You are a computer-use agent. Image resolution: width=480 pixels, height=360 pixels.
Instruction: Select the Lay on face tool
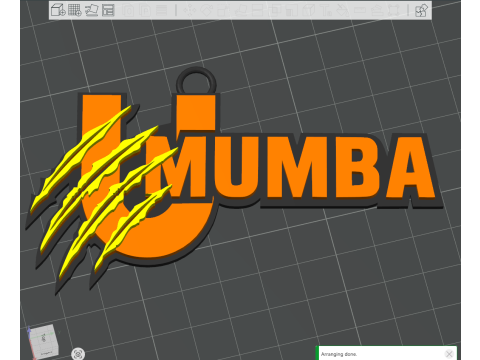click(x=240, y=10)
